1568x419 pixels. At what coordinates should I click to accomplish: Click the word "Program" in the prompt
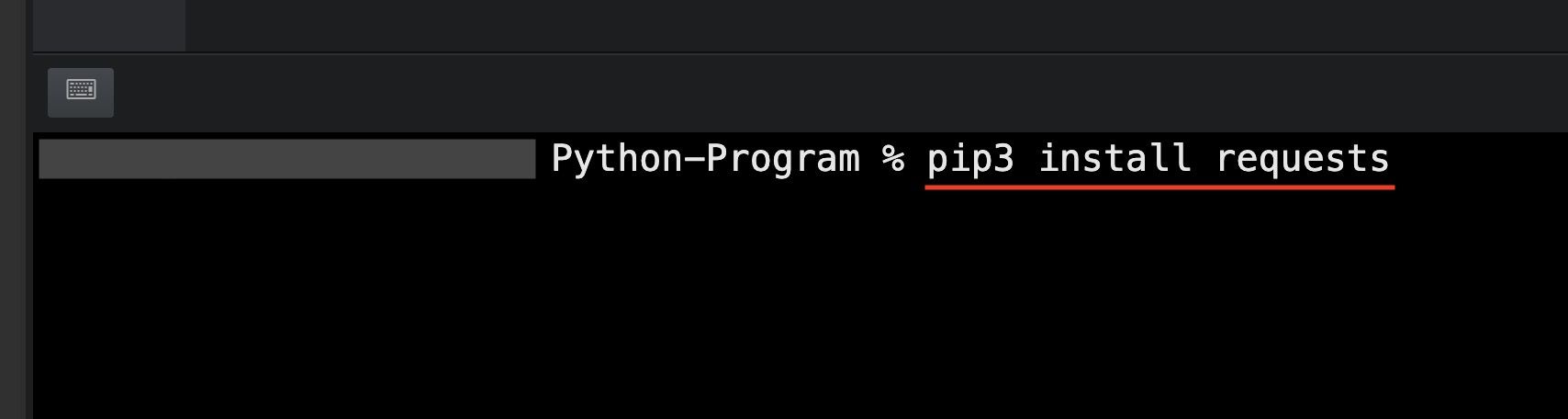[x=783, y=159]
